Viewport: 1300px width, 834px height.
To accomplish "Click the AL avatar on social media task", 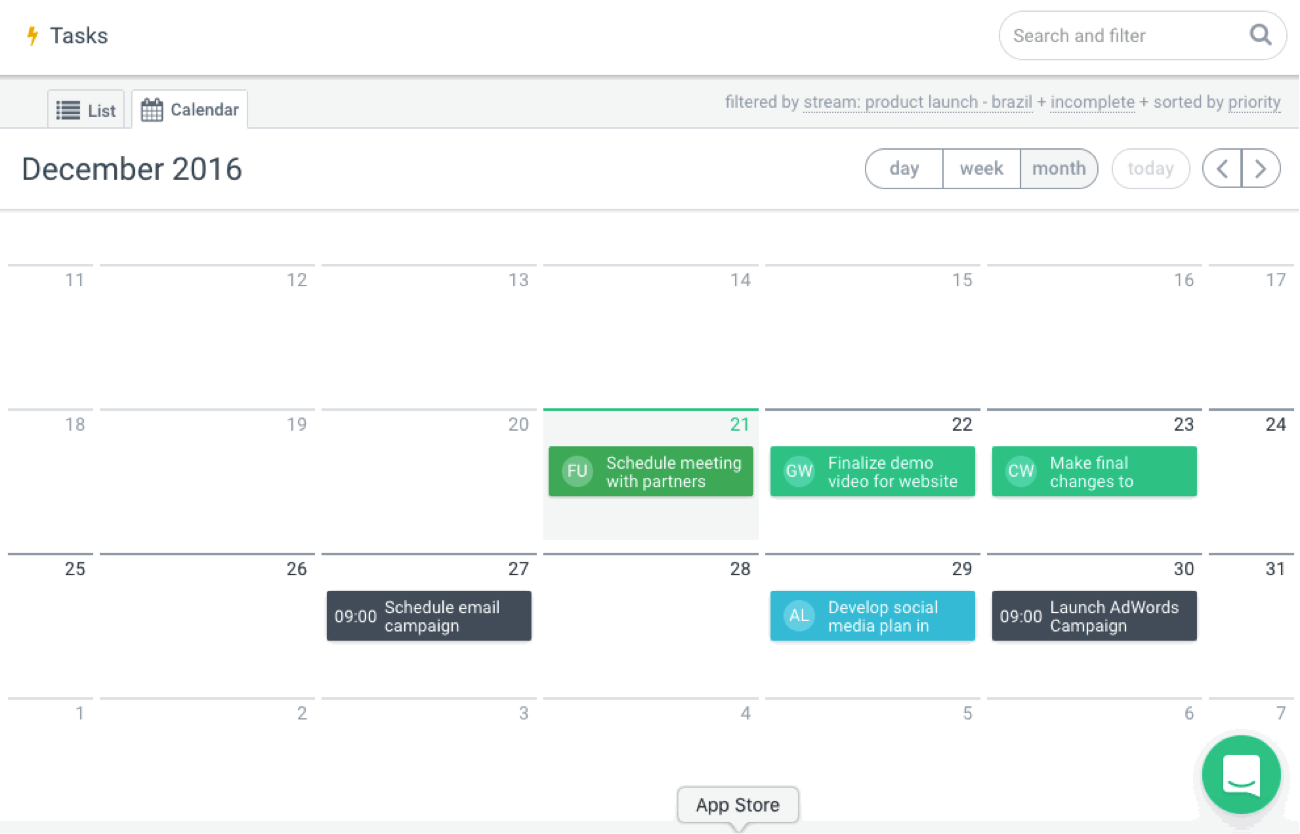I will (x=799, y=616).
